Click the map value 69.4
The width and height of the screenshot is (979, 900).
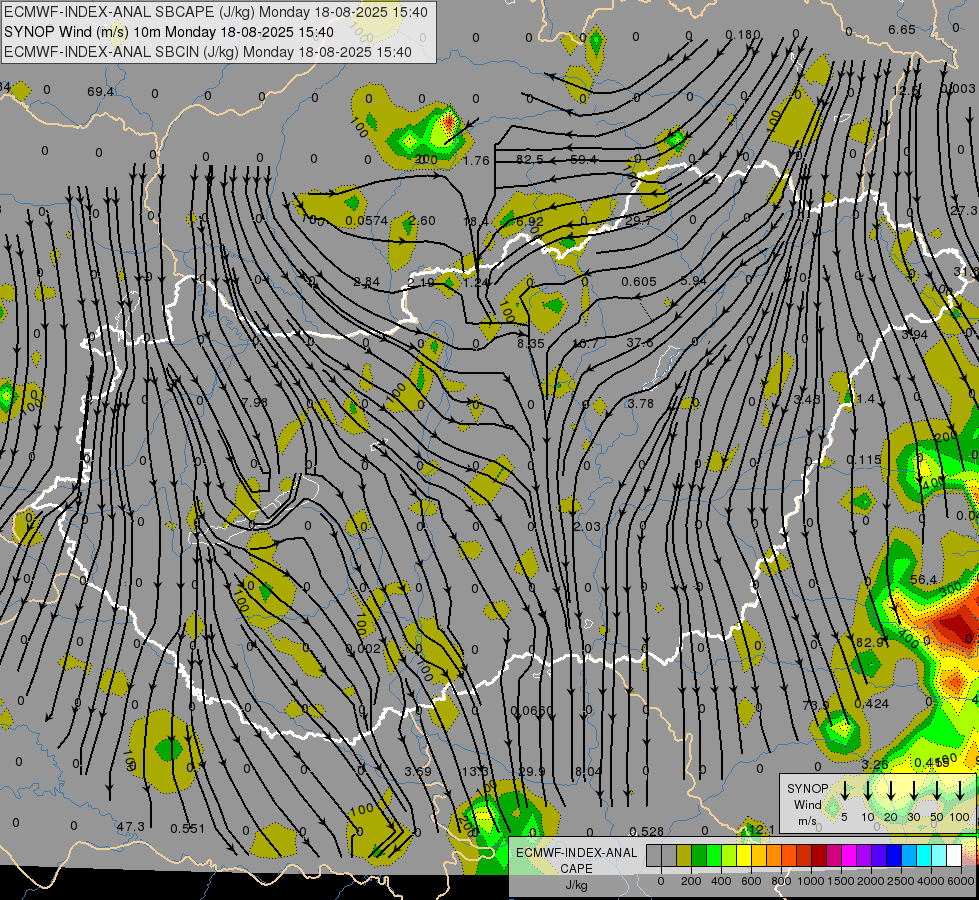(101, 92)
